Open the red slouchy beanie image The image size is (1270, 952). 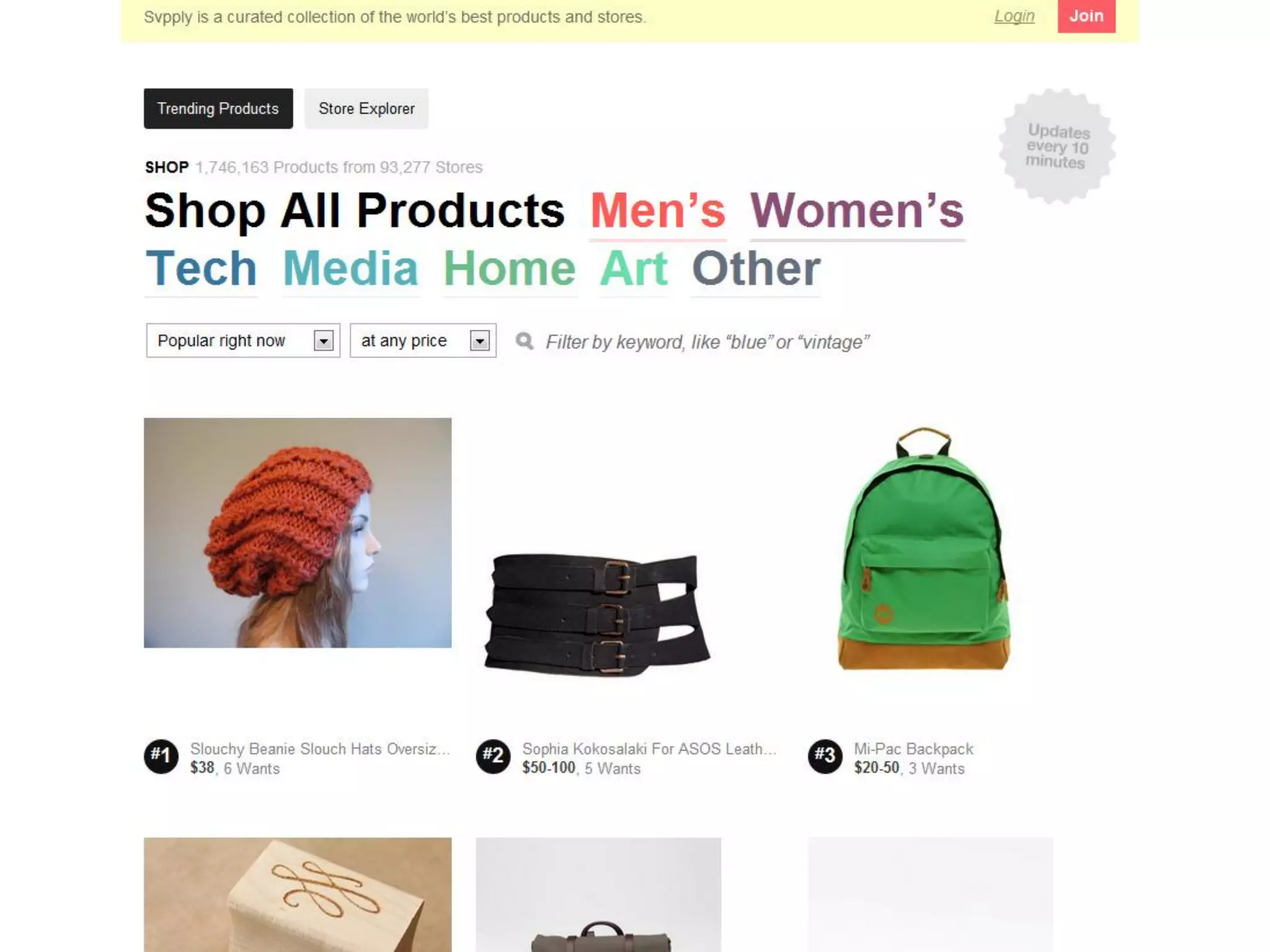coord(298,533)
